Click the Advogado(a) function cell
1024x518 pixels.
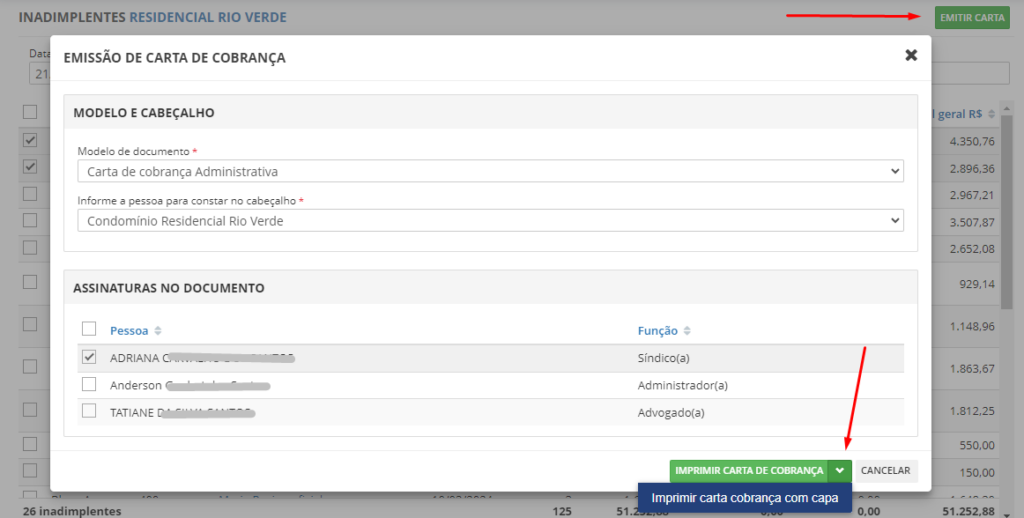pos(671,413)
